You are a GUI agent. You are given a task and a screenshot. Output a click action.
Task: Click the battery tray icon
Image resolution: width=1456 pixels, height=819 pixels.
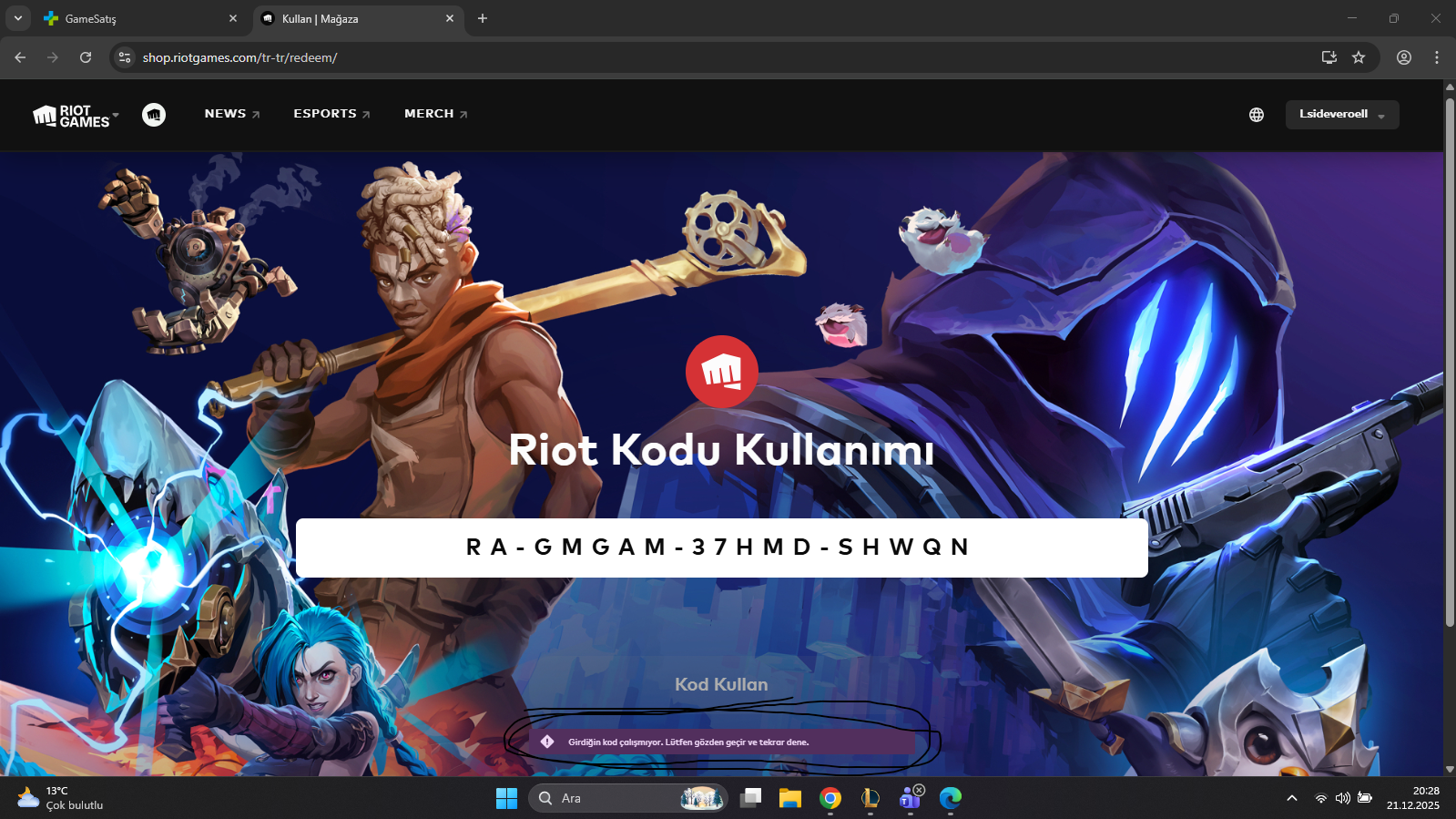(1364, 798)
